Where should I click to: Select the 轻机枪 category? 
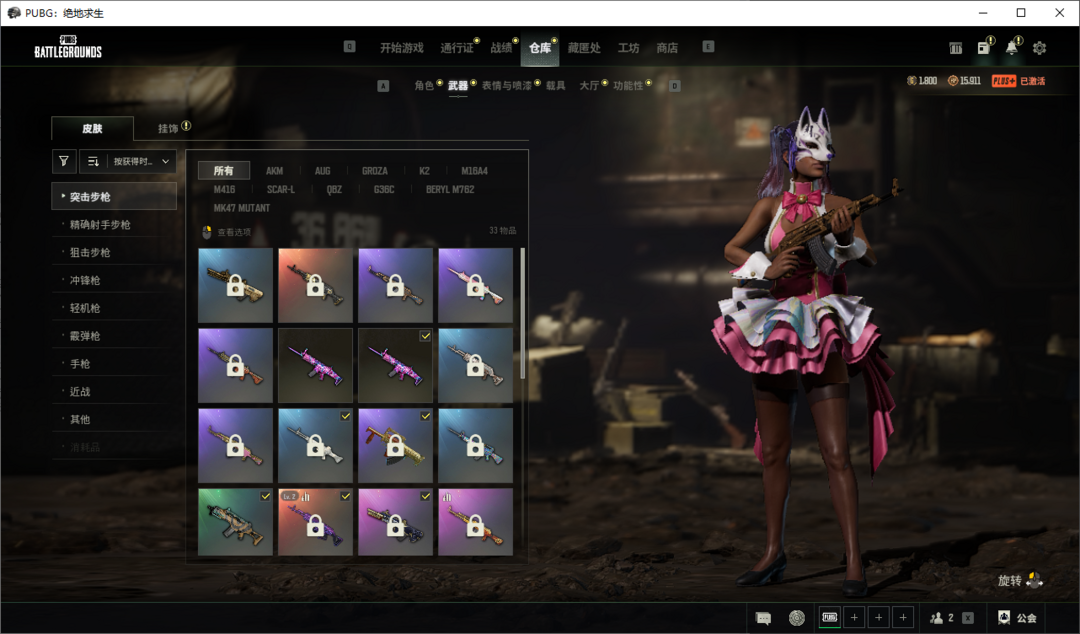click(x=114, y=308)
